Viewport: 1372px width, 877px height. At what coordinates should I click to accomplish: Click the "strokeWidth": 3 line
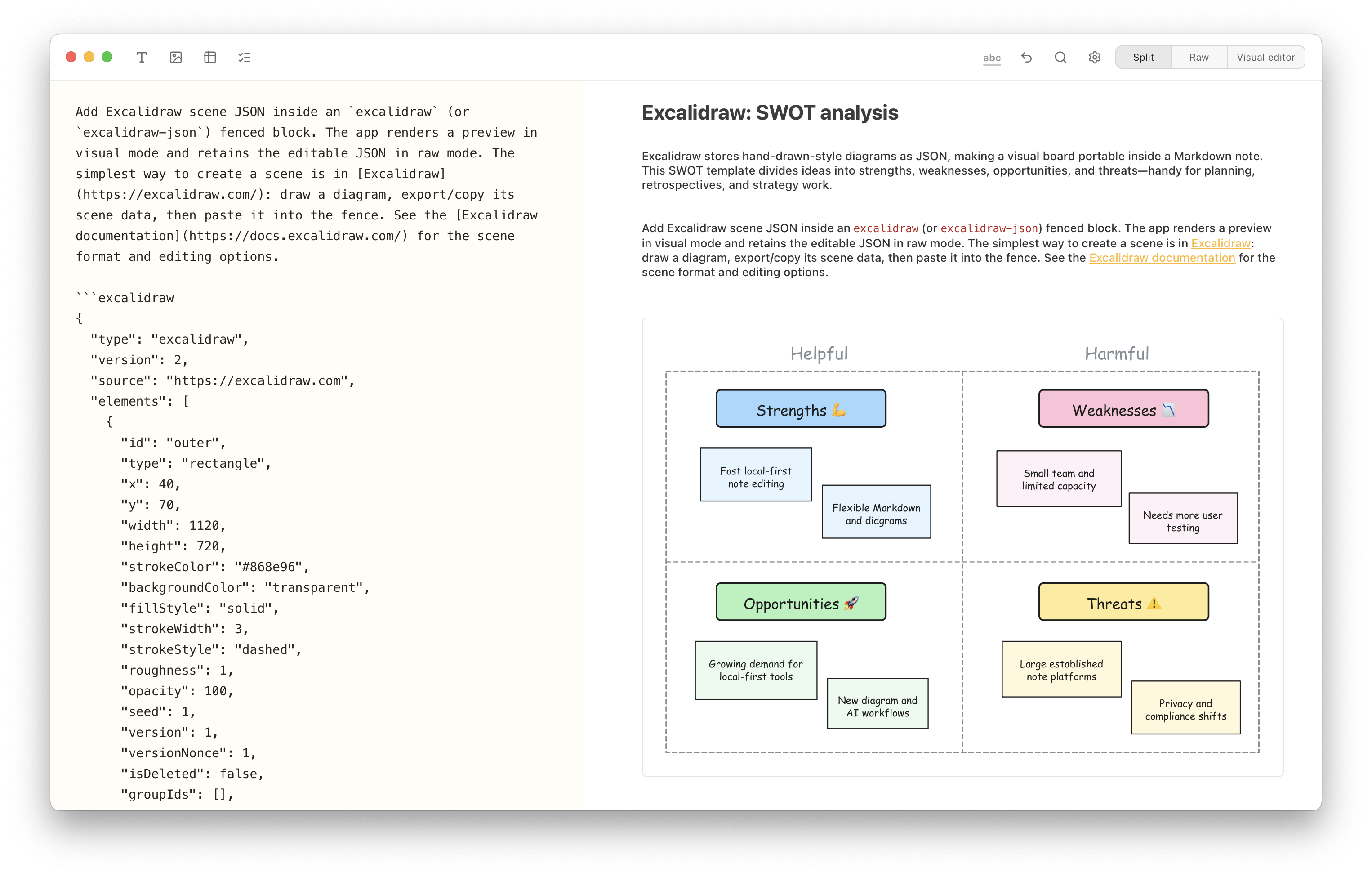point(185,629)
